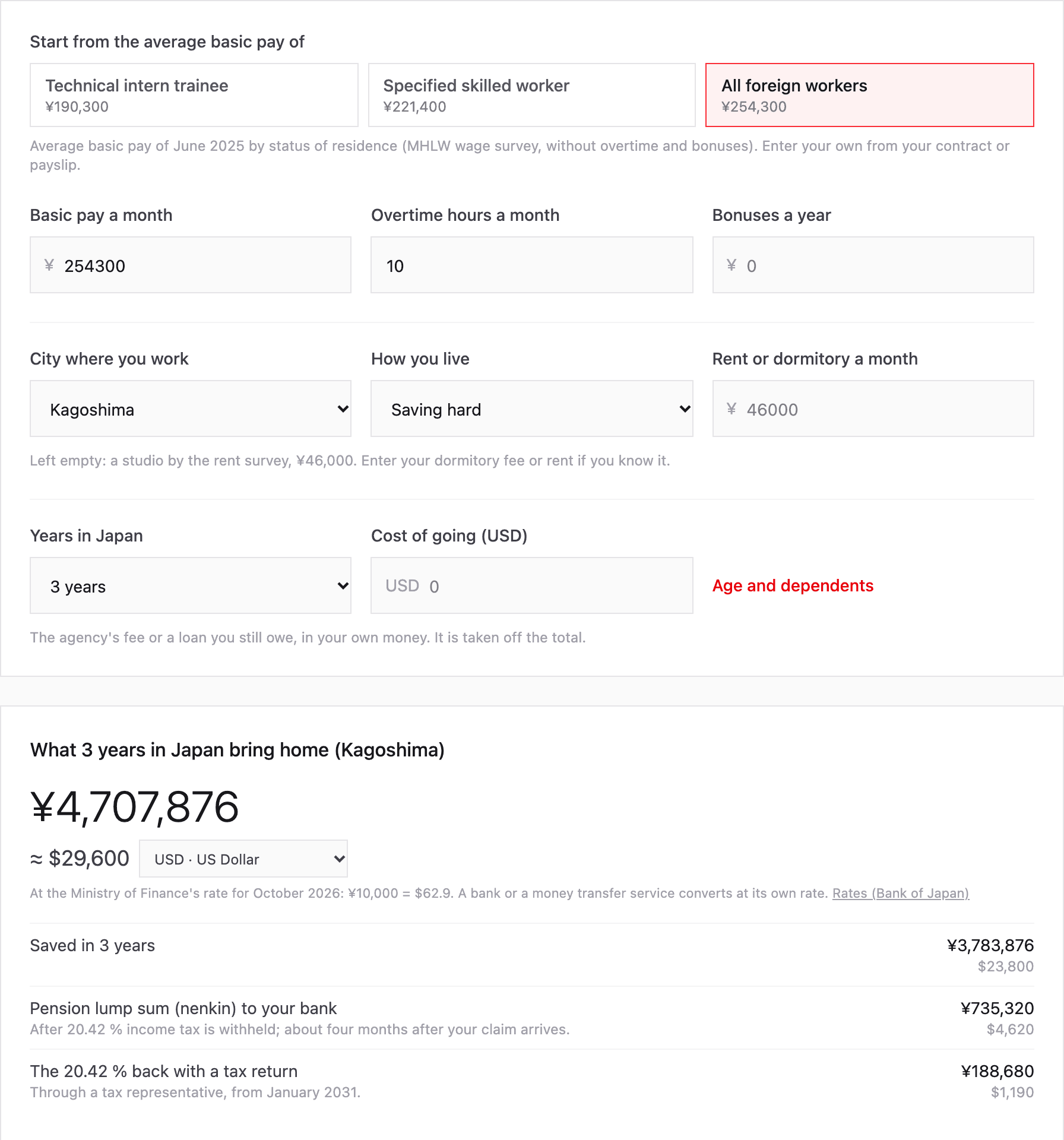This screenshot has height=1140, width=1064.
Task: Expand the How you live dropdown
Action: tap(532, 408)
